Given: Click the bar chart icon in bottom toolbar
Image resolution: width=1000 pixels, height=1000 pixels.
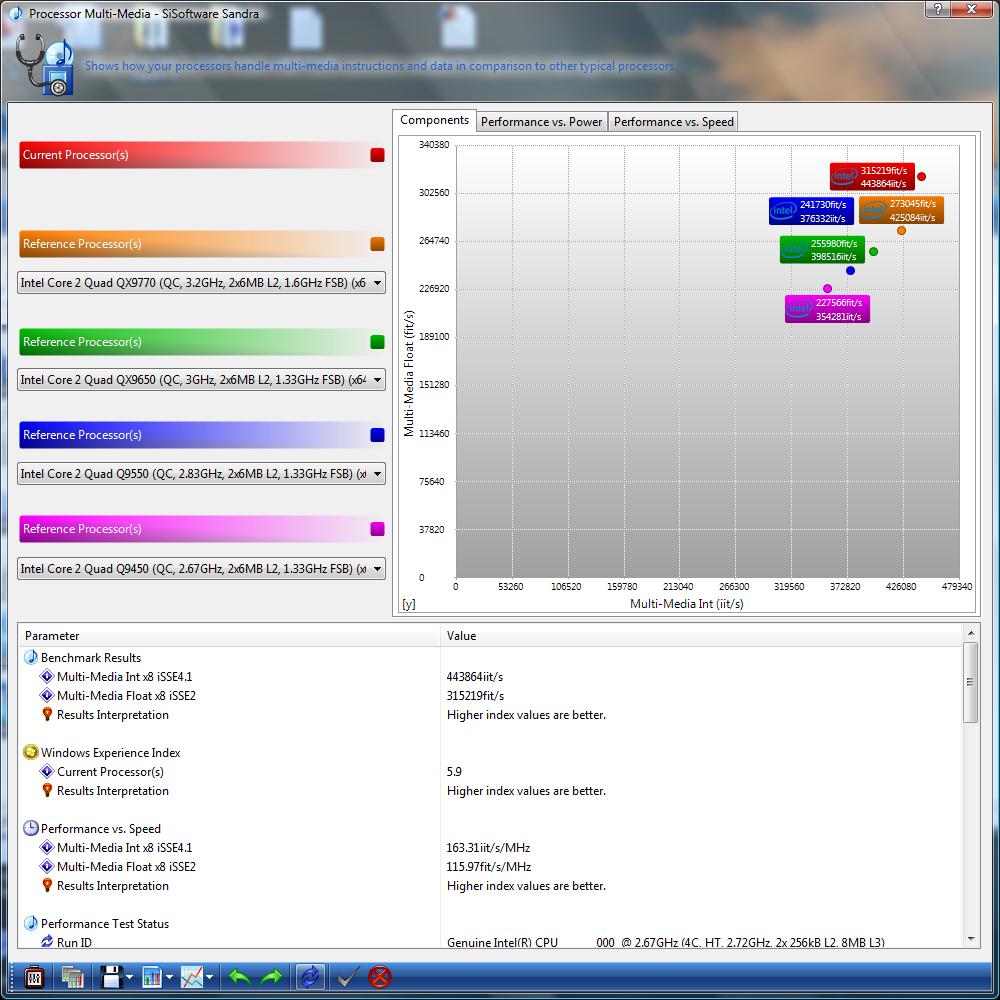Looking at the screenshot, I should coord(152,977).
